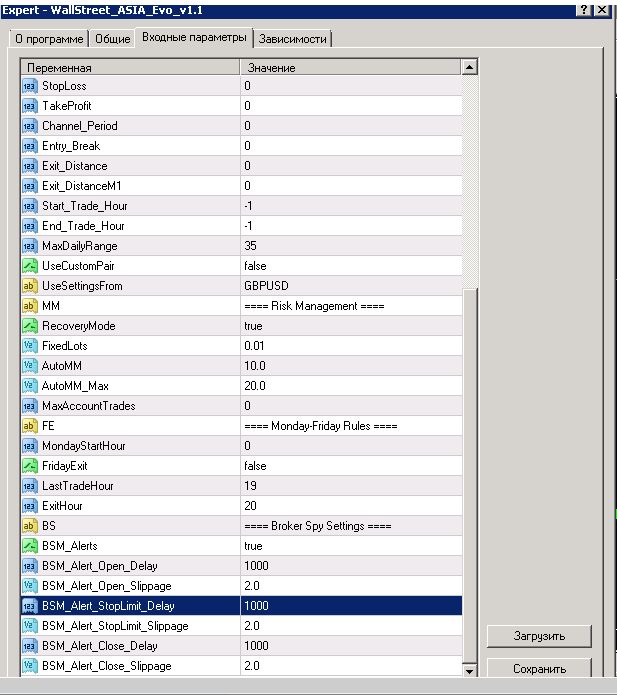This screenshot has height=695, width=617.
Task: Click the FixedLots value 0.01
Action: tap(254, 346)
